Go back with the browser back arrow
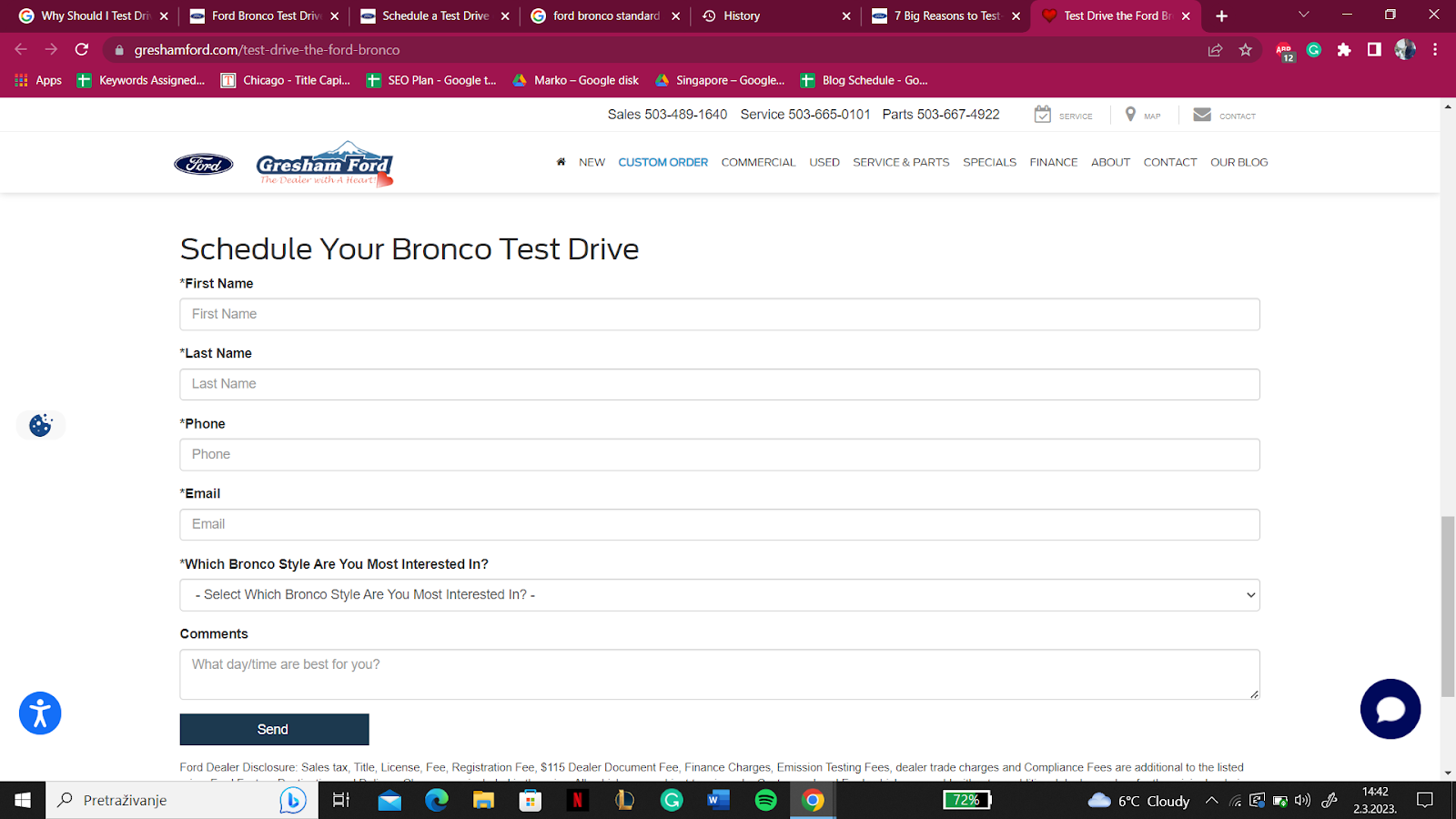 coord(21,50)
